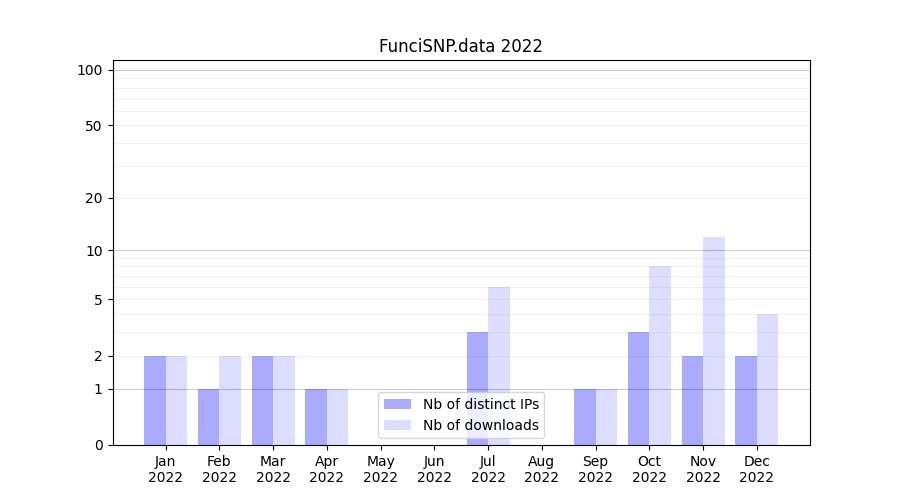Click the '100' y-axis tick label
Image resolution: width=900 pixels, height=500 pixels.
tap(90, 70)
